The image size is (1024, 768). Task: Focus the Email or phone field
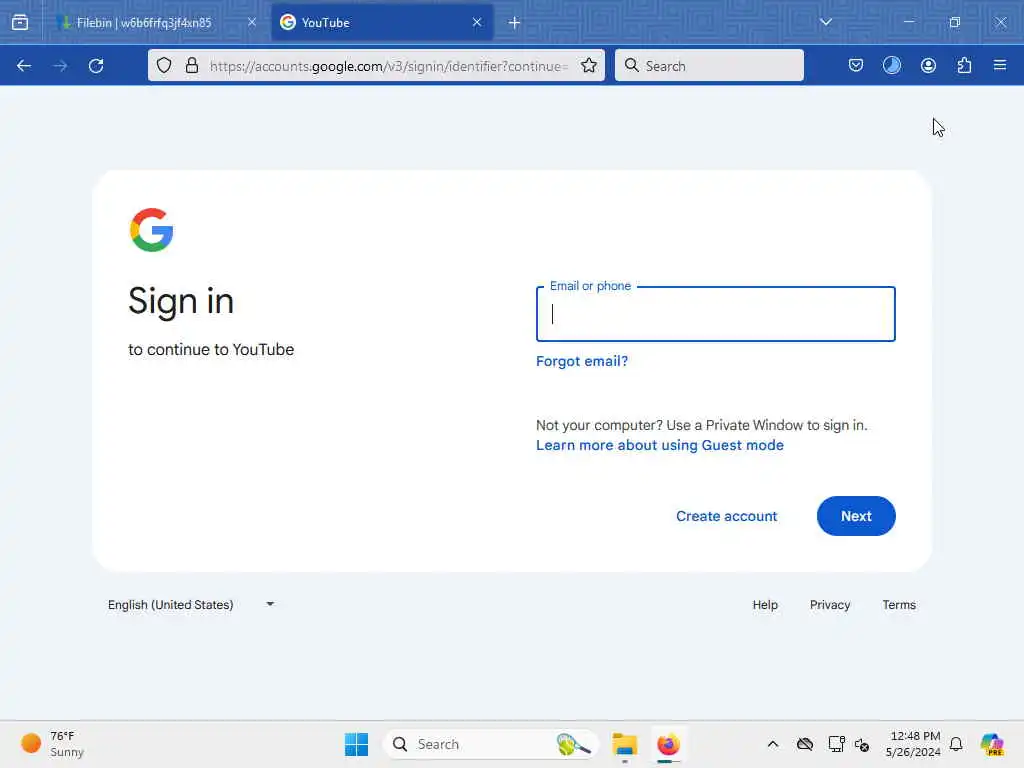click(715, 314)
